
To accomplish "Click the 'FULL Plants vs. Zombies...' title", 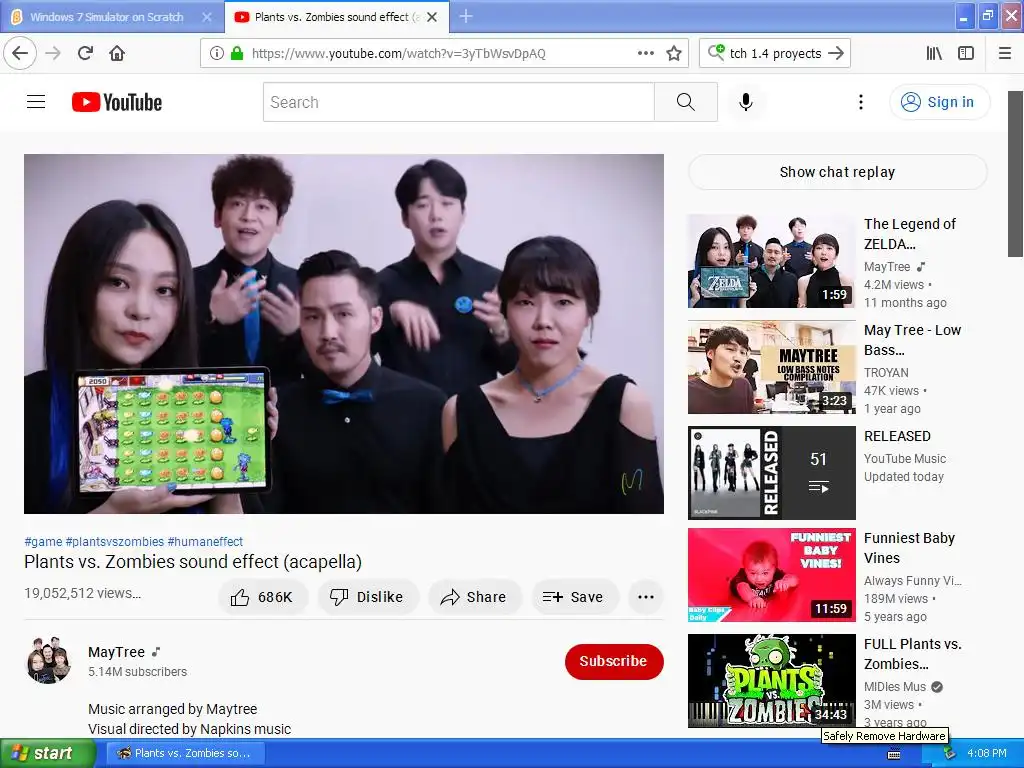I will coord(912,654).
